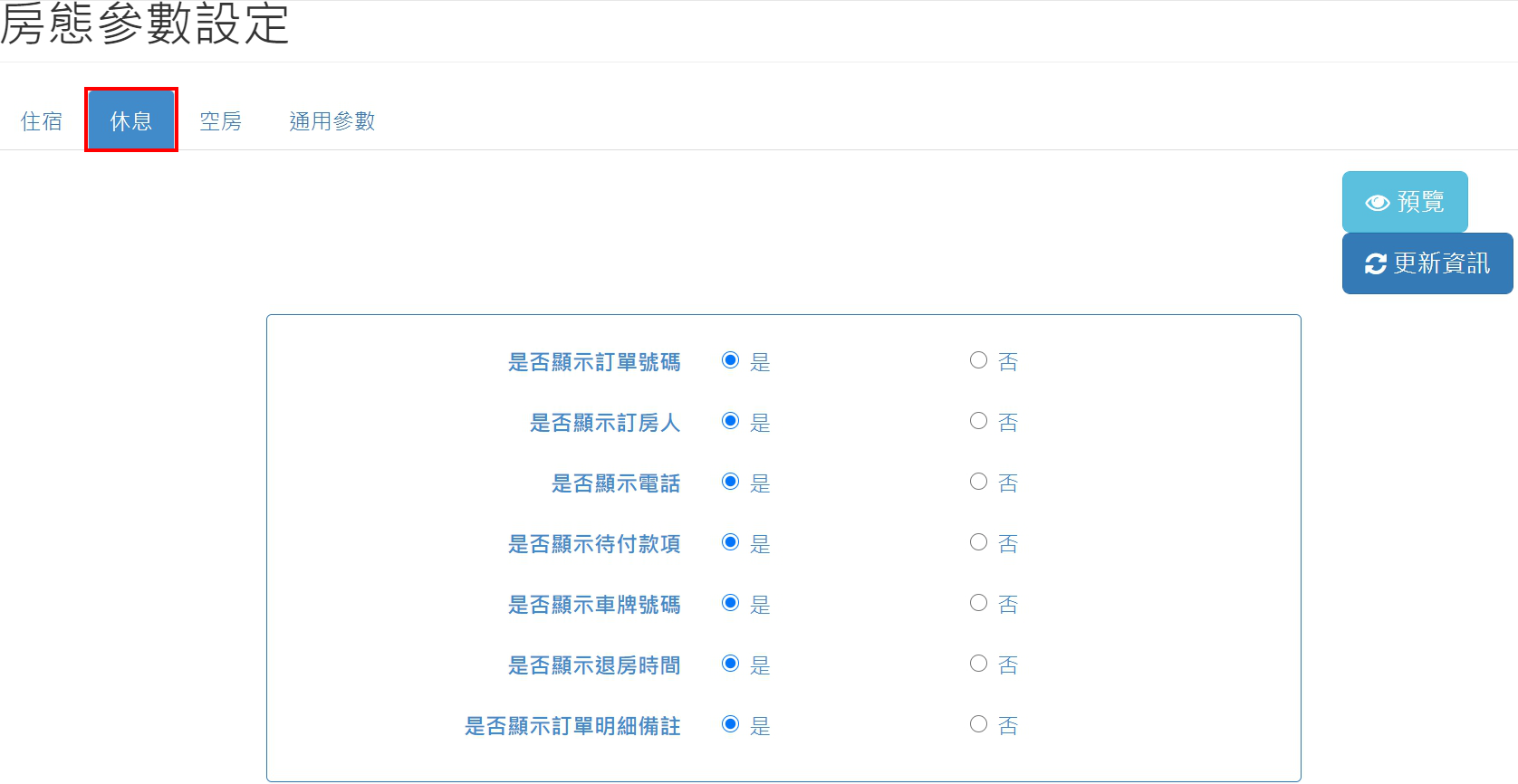The width and height of the screenshot is (1518, 784).
Task: Choose 否 for 是否顯示訂房人
Action: (978, 421)
